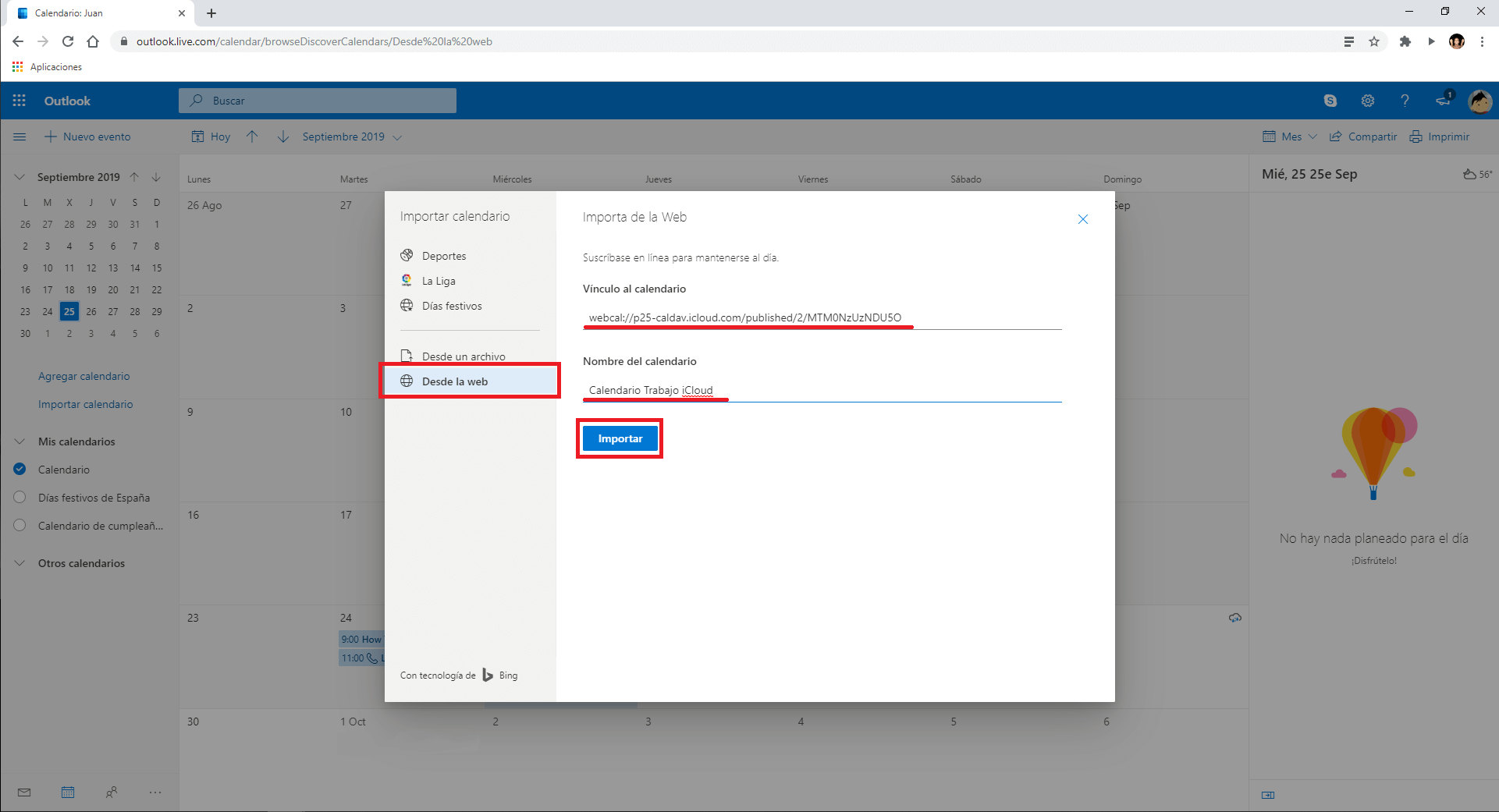
Task: Click the Hoy button
Action: pyautogui.click(x=211, y=137)
